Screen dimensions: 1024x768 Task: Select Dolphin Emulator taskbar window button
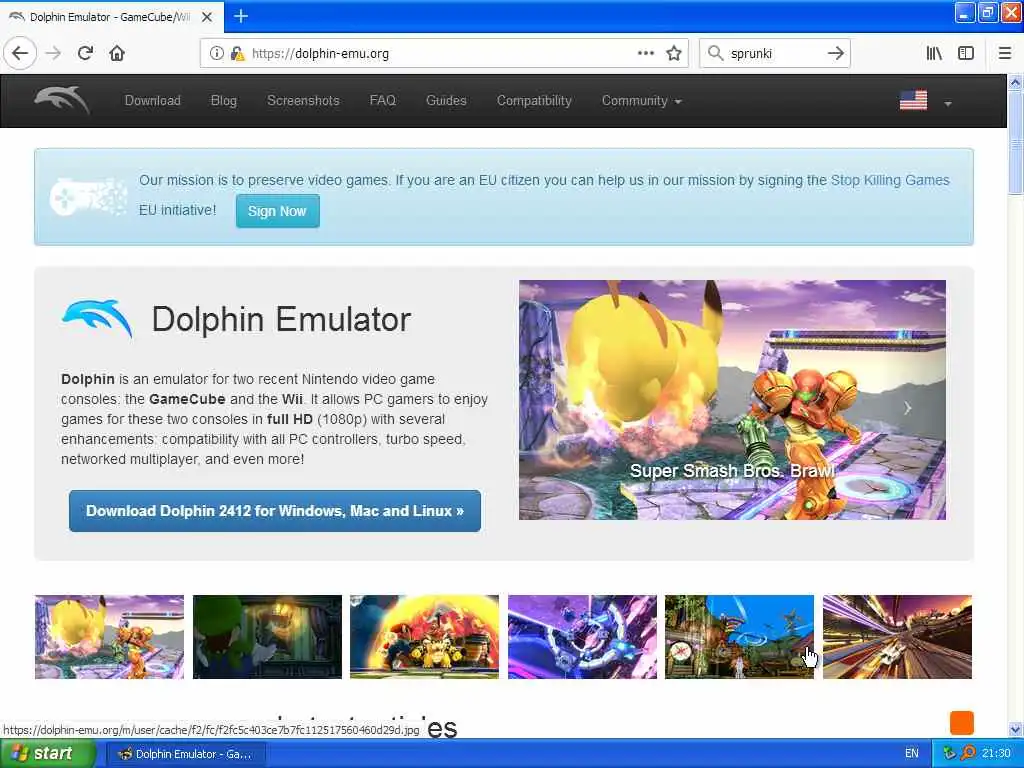point(185,754)
